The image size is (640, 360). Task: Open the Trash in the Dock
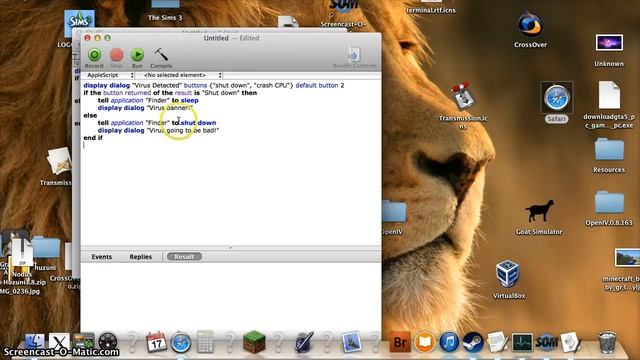(x=607, y=342)
